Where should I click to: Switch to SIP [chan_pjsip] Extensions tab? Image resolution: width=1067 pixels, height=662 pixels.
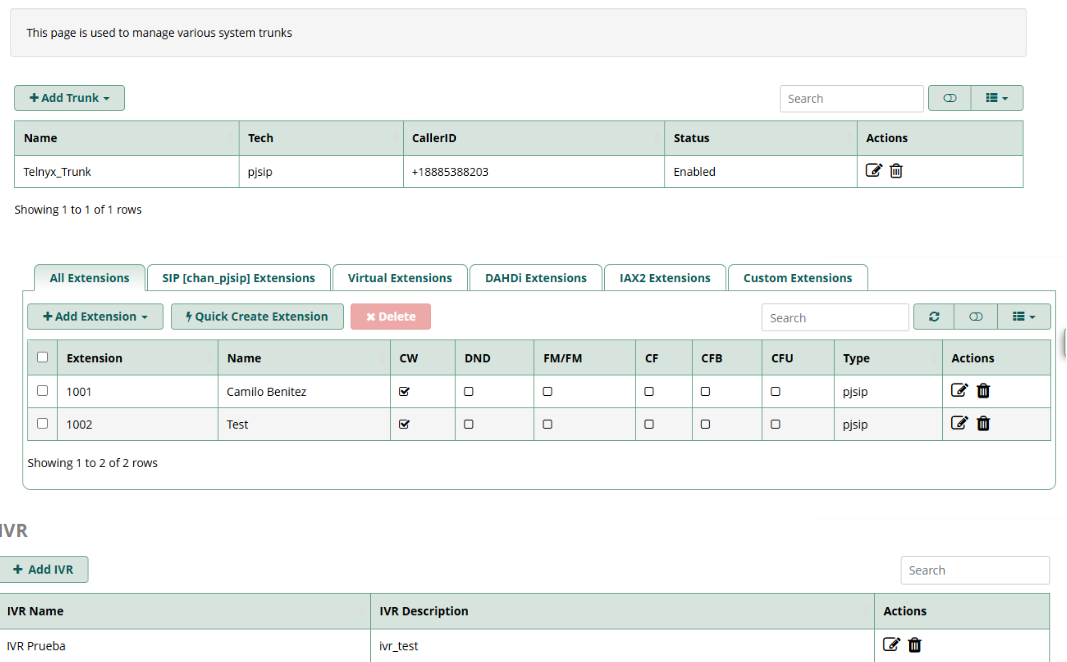(x=238, y=278)
